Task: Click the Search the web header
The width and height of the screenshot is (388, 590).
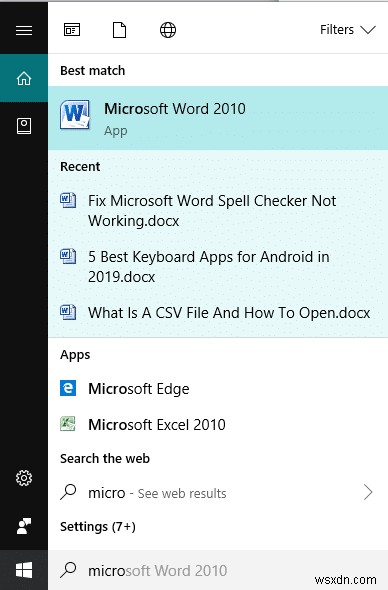Action: [x=105, y=458]
